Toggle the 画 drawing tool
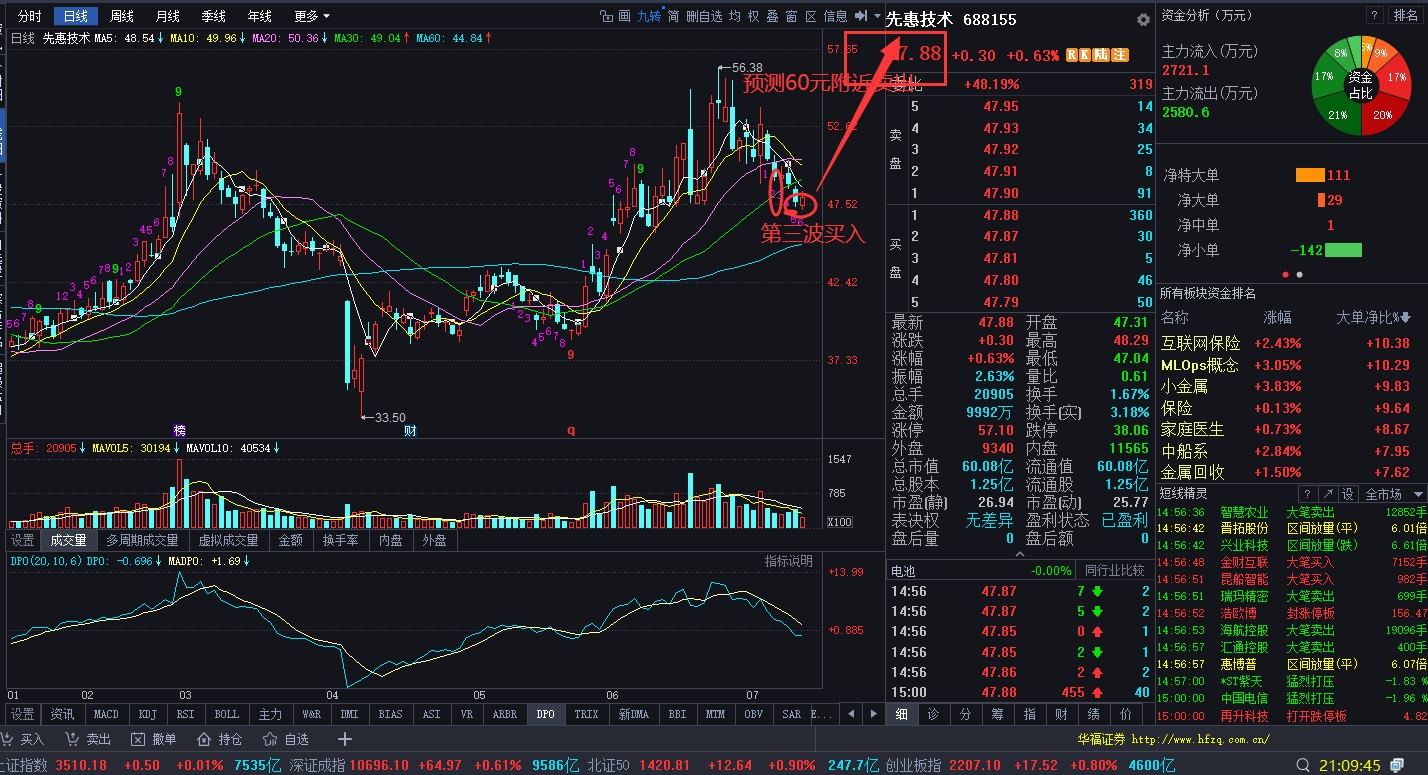 click(625, 16)
